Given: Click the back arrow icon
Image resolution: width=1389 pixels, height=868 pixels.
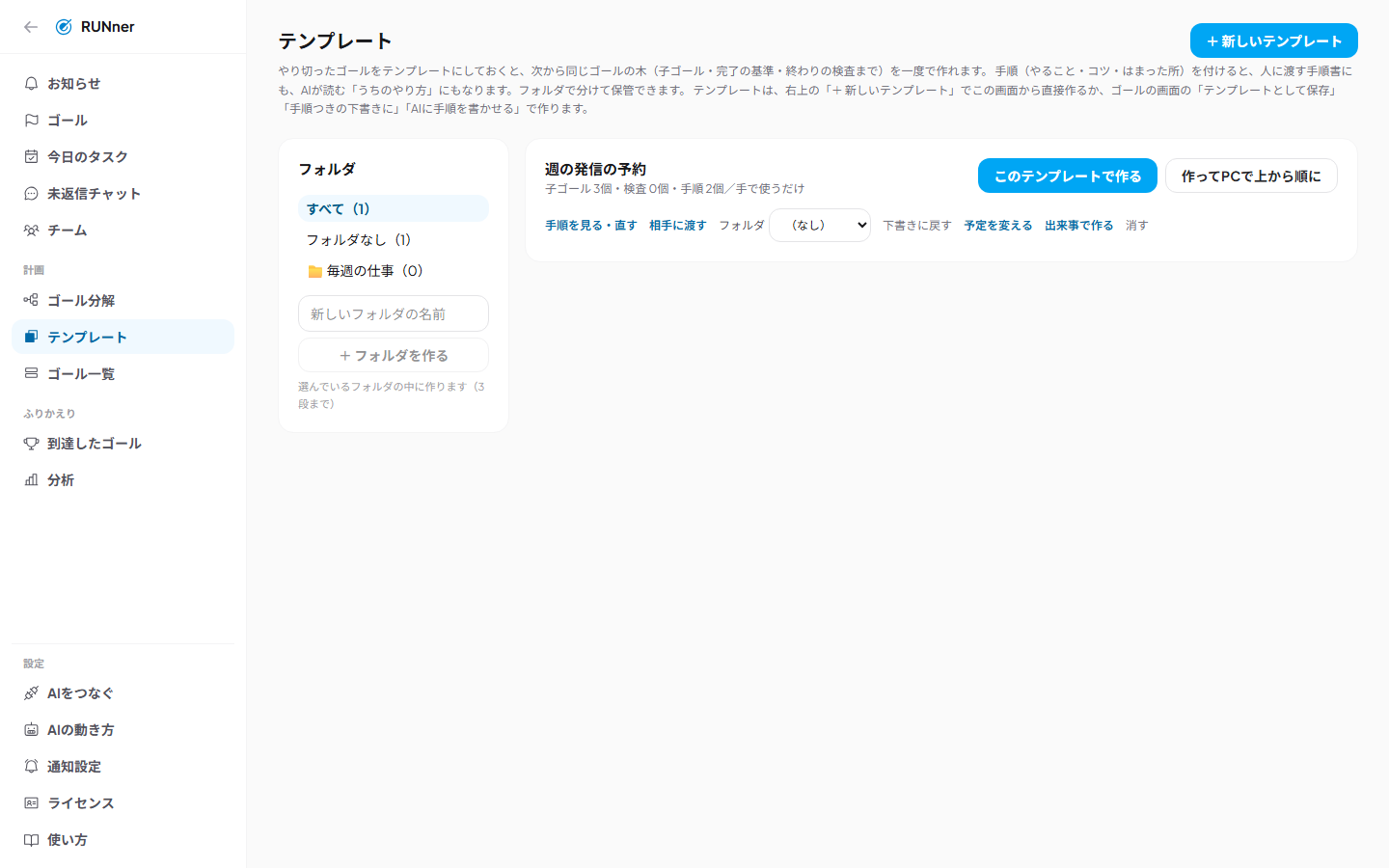Looking at the screenshot, I should point(31,27).
